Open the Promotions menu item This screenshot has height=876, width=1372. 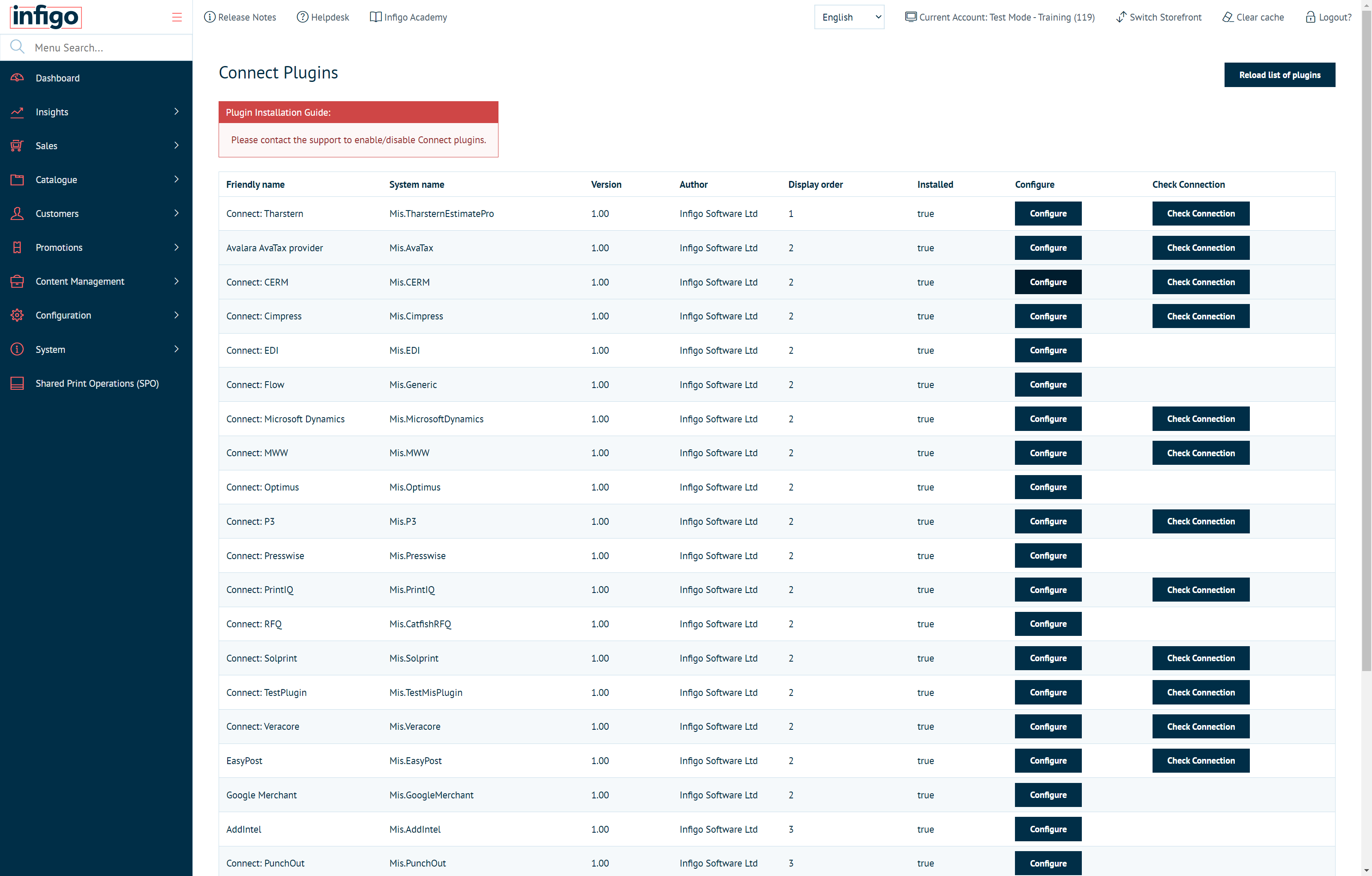tap(96, 247)
